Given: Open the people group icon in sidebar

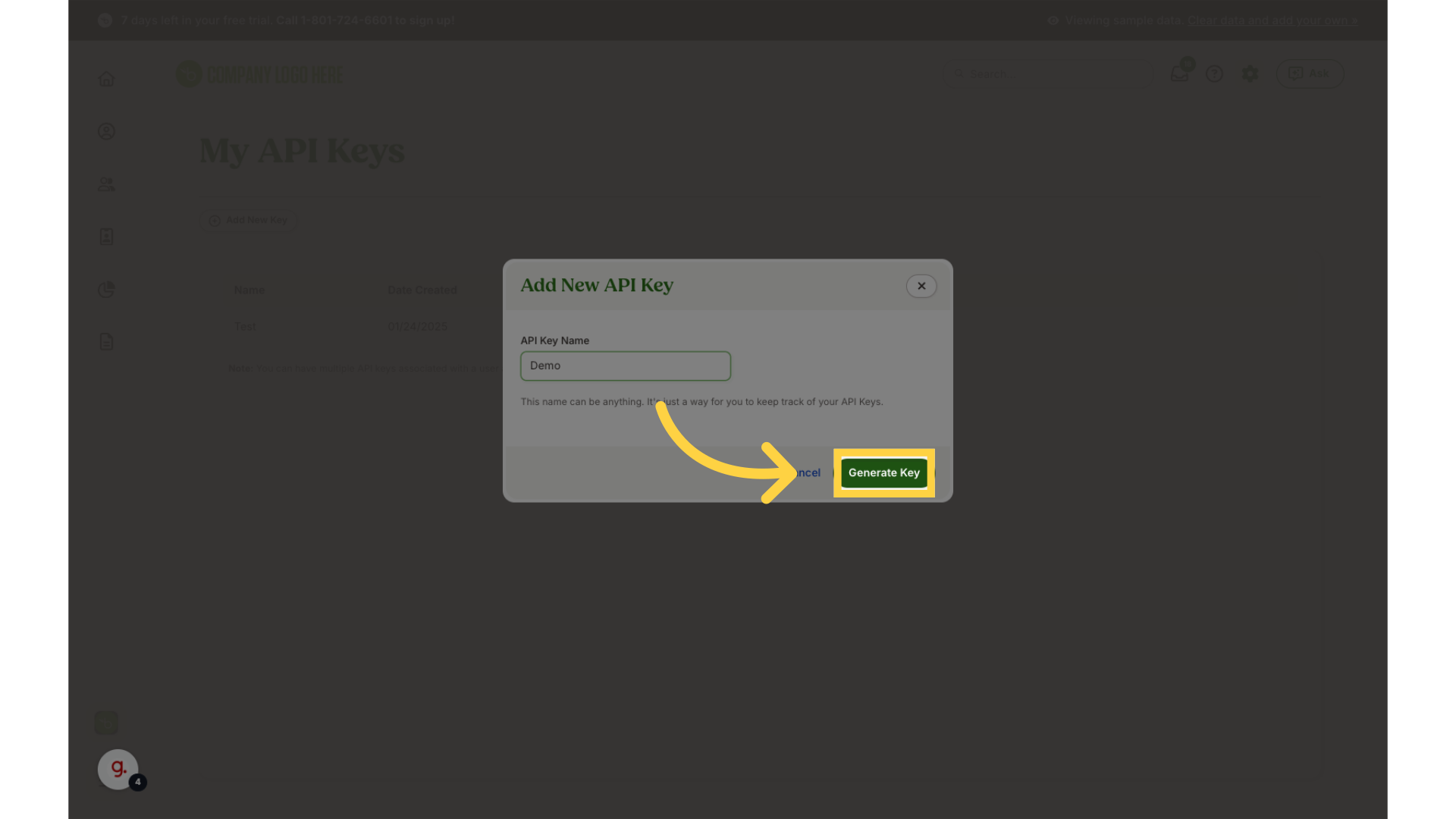Looking at the screenshot, I should [106, 184].
